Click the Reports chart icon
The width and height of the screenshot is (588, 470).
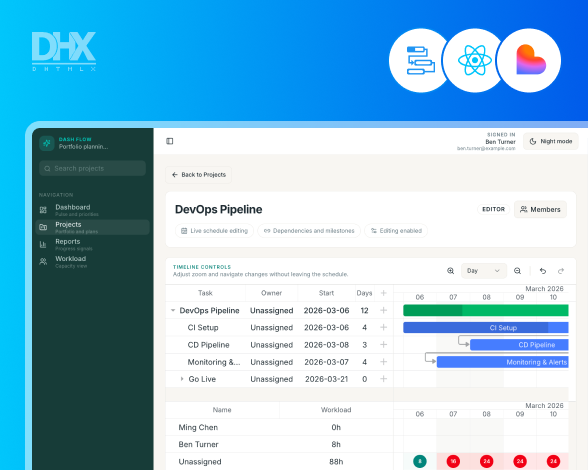click(43, 245)
